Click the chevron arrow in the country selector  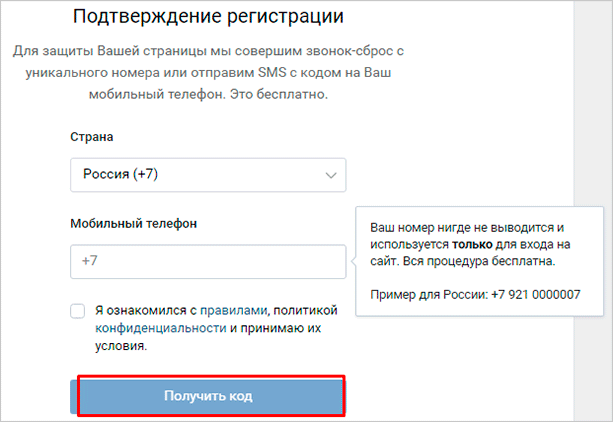[x=331, y=176]
